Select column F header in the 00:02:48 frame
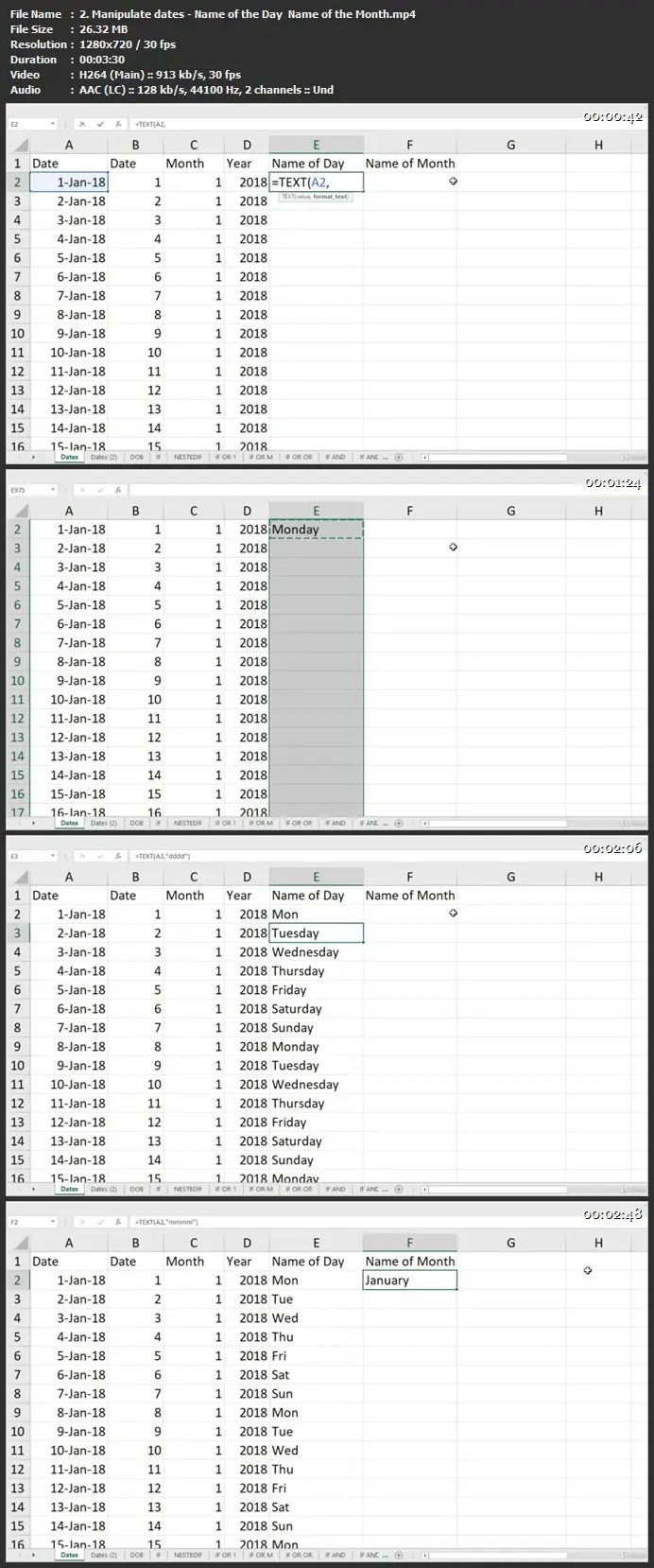The height and width of the screenshot is (1568, 654). (x=409, y=1243)
